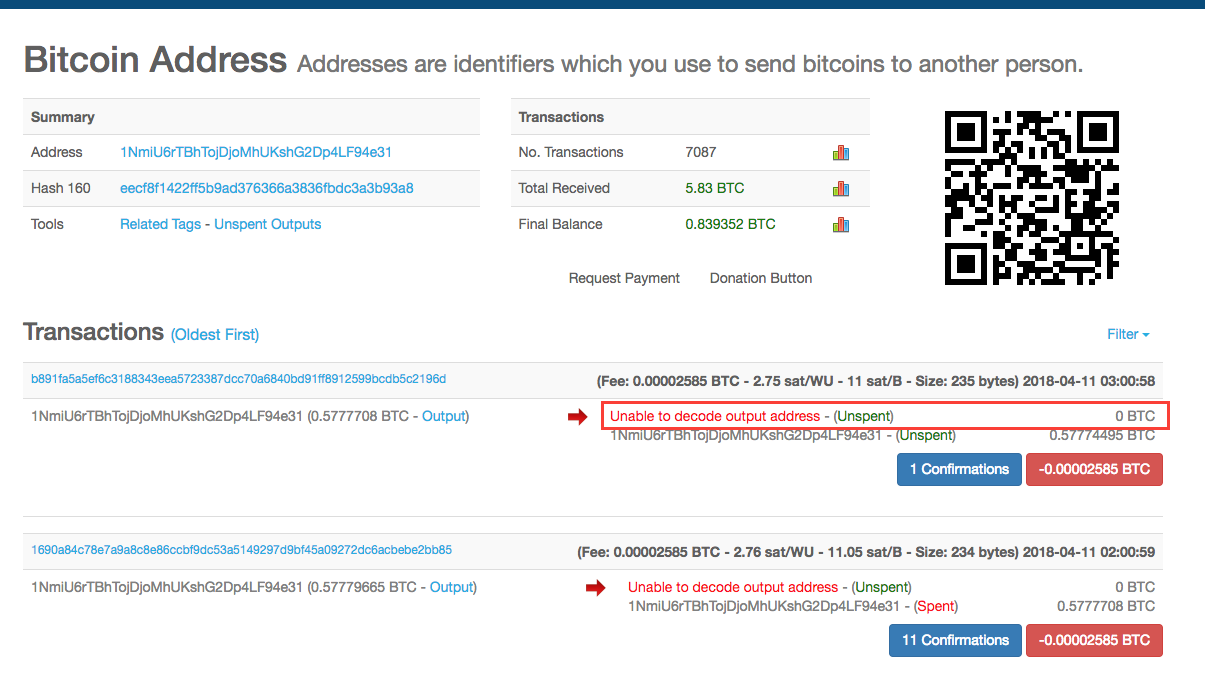Click the Request Payment option
This screenshot has width=1205, height=696.
(x=624, y=278)
